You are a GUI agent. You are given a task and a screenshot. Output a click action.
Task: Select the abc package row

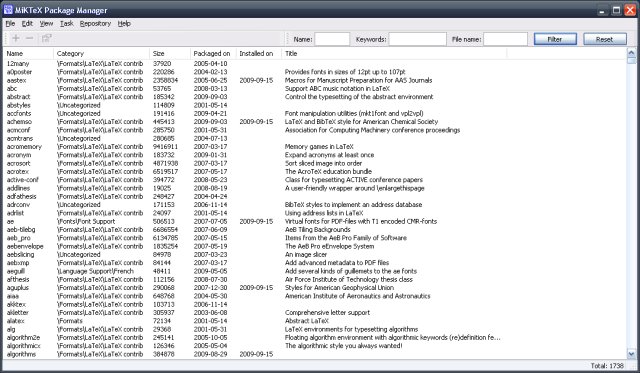pos(315,89)
